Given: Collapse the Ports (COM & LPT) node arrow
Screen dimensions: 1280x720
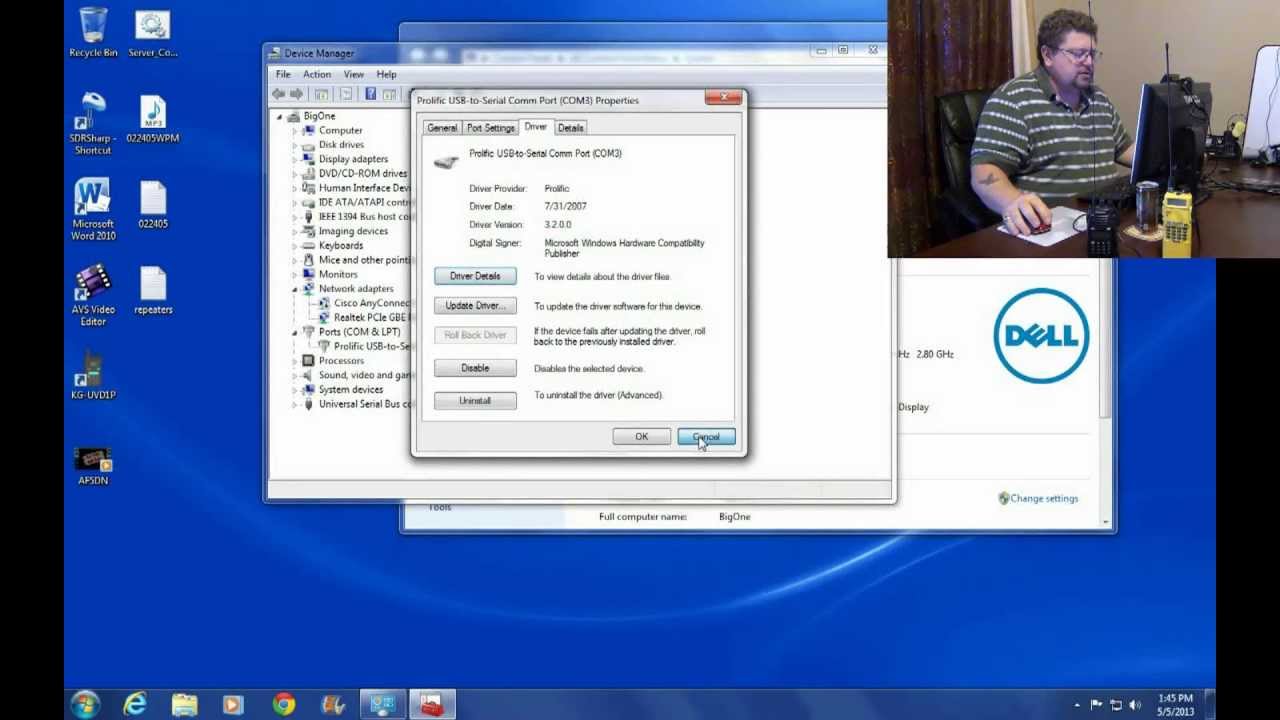Looking at the screenshot, I should (295, 332).
